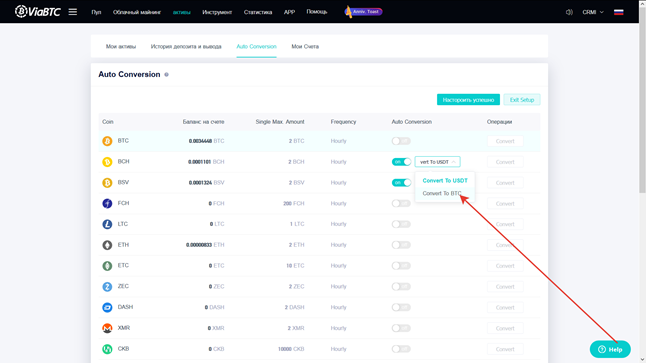Switch to the Мои активы tab
The image size is (646, 363).
(121, 47)
